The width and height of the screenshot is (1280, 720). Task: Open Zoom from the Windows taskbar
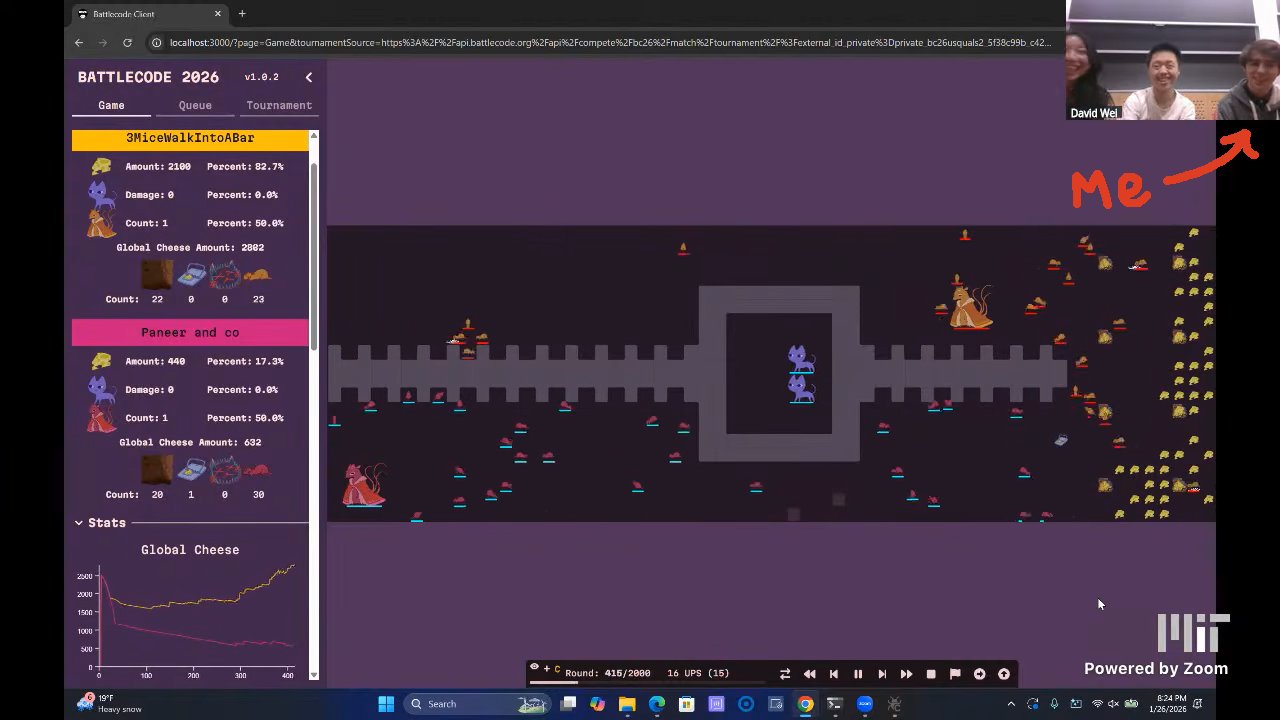coord(865,704)
